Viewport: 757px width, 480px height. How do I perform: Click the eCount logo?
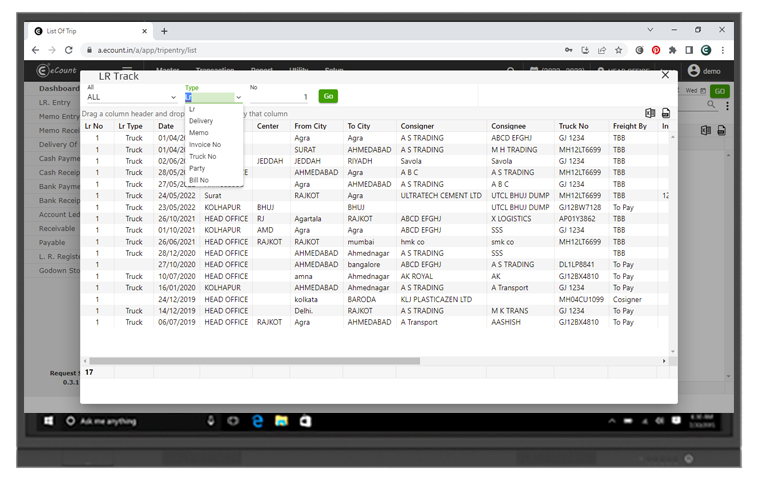click(x=56, y=70)
